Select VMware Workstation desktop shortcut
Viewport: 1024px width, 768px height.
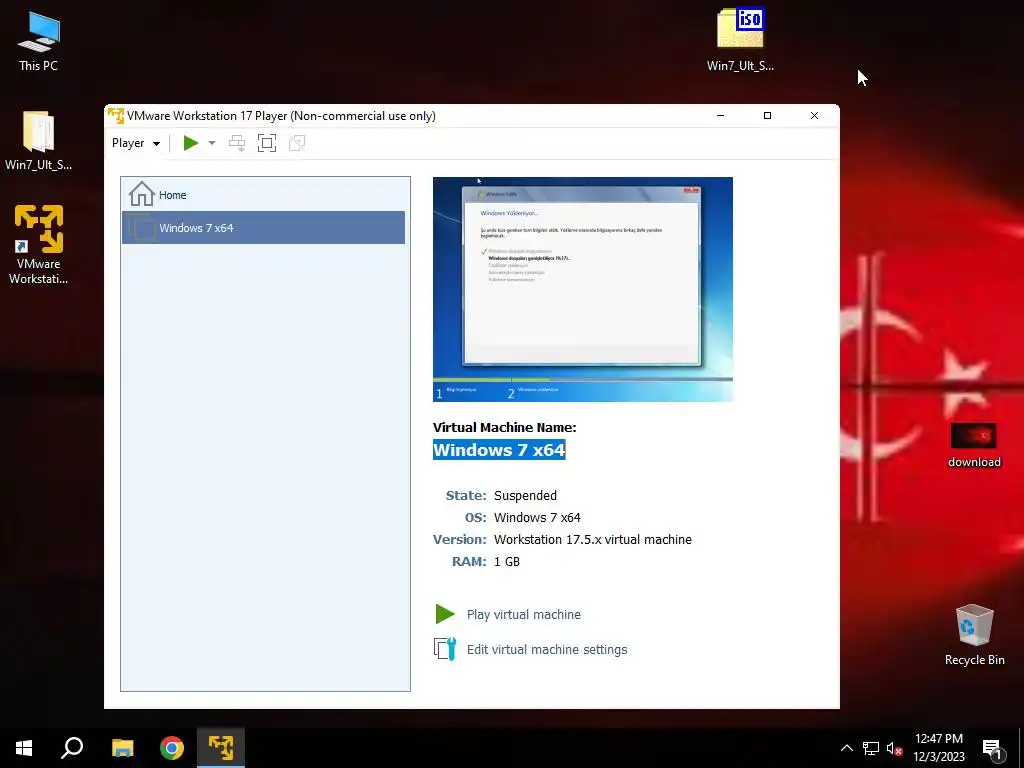click(x=39, y=245)
